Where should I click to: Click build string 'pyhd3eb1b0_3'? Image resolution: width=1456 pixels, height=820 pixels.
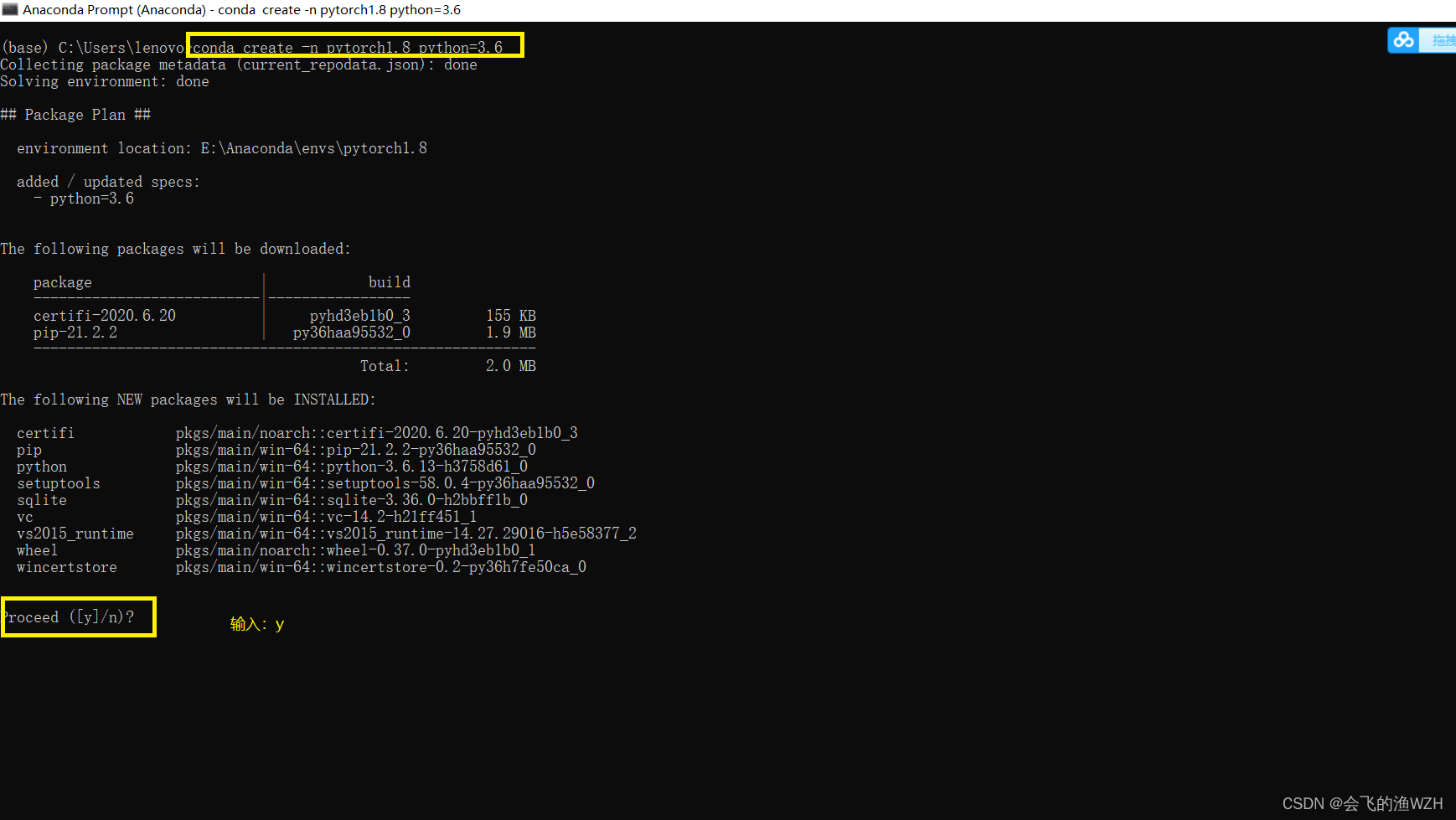point(360,316)
